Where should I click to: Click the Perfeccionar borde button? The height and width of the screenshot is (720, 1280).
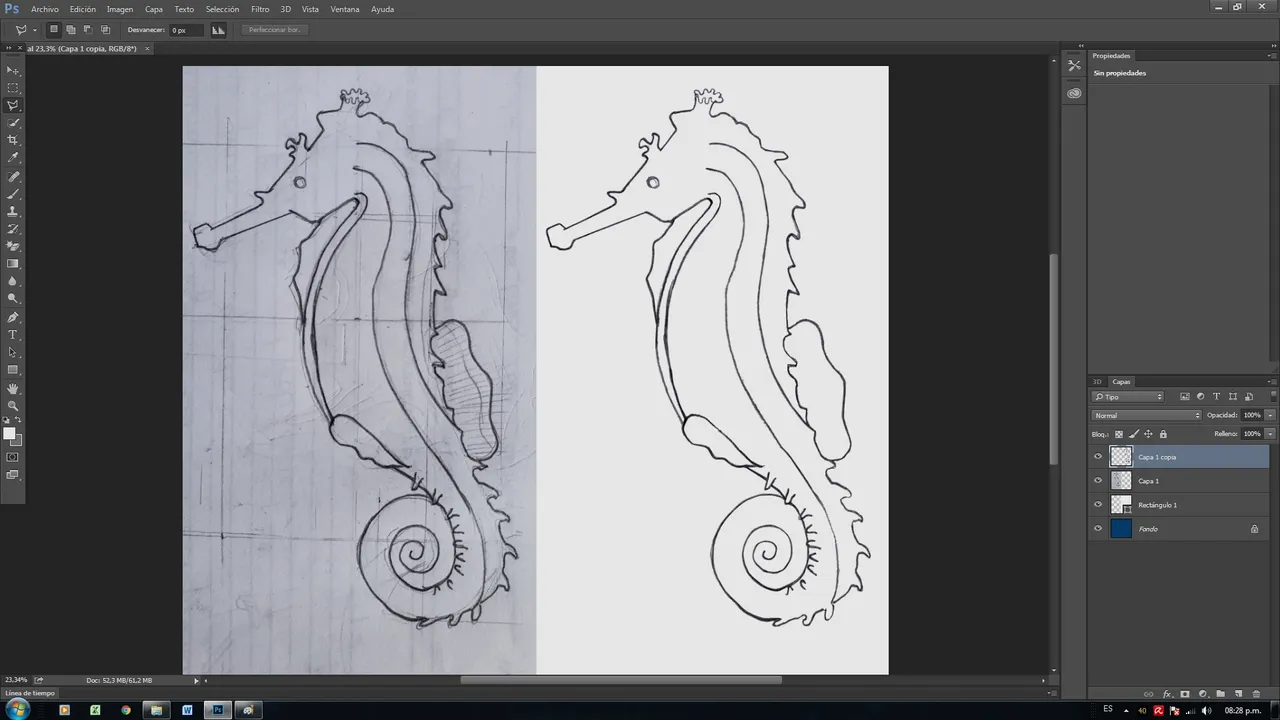click(x=274, y=30)
